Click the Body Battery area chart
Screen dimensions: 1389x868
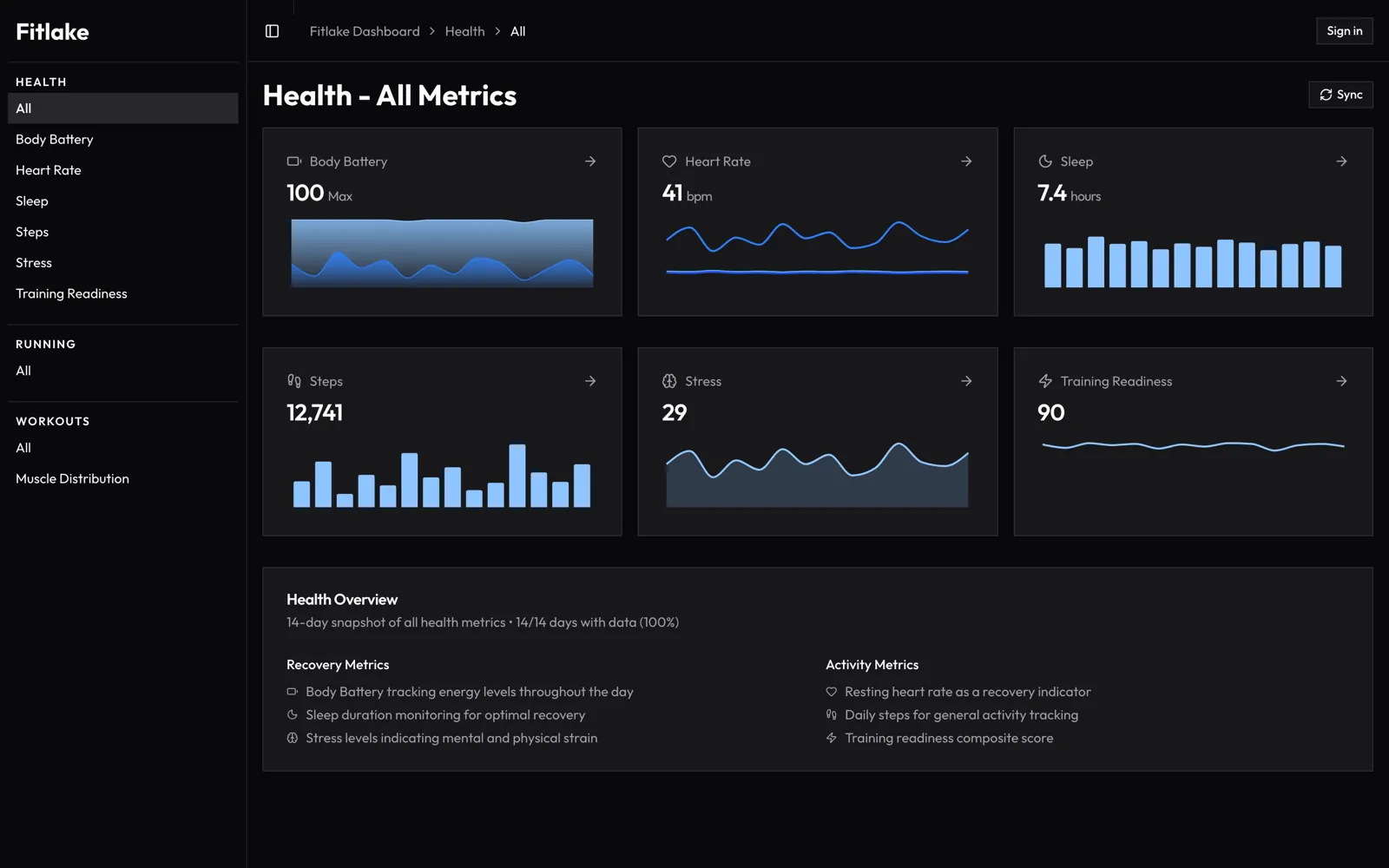click(x=442, y=253)
